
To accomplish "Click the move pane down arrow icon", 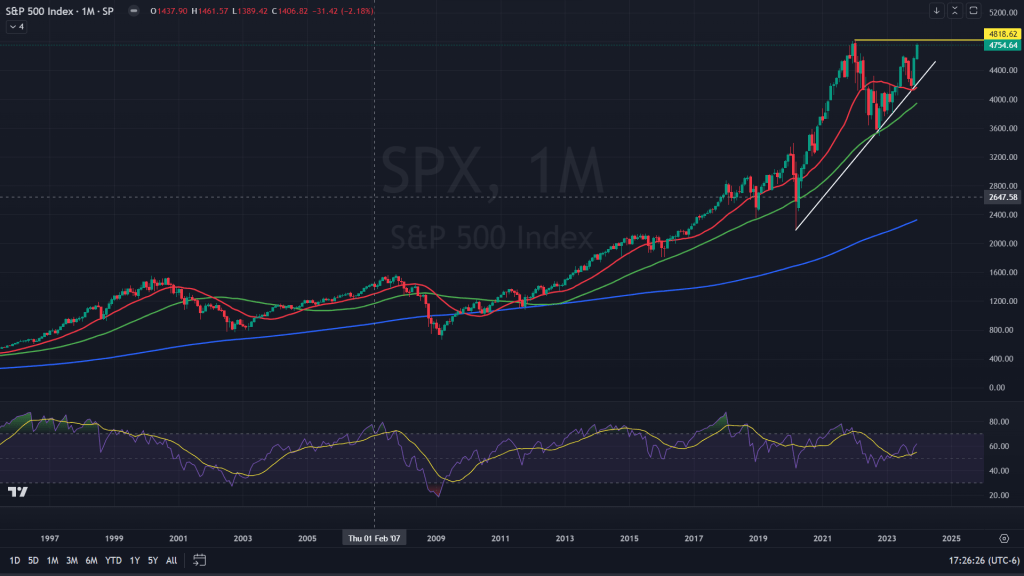I will click(x=937, y=11).
